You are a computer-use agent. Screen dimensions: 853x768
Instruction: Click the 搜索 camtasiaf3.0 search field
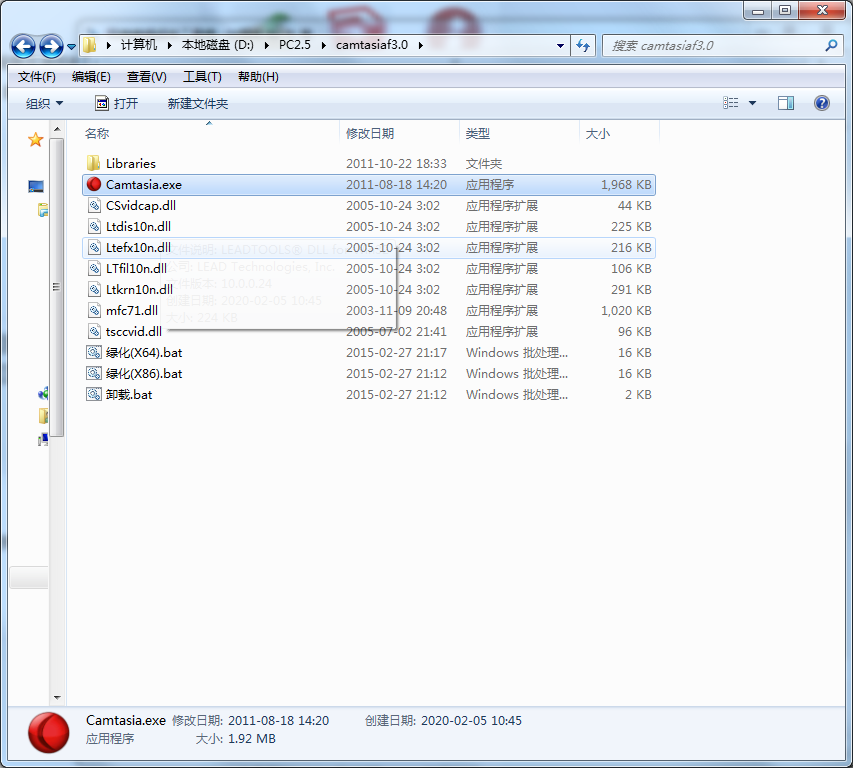[x=713, y=46]
